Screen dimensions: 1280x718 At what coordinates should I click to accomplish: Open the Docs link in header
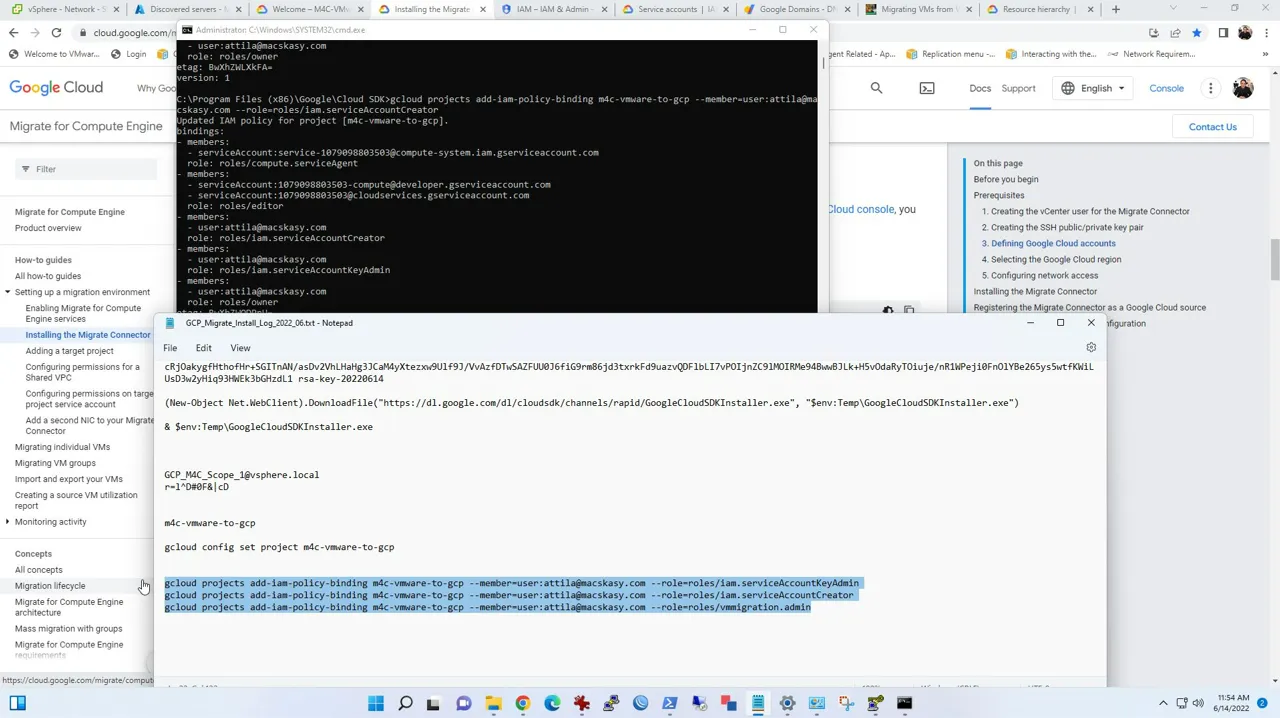(979, 88)
